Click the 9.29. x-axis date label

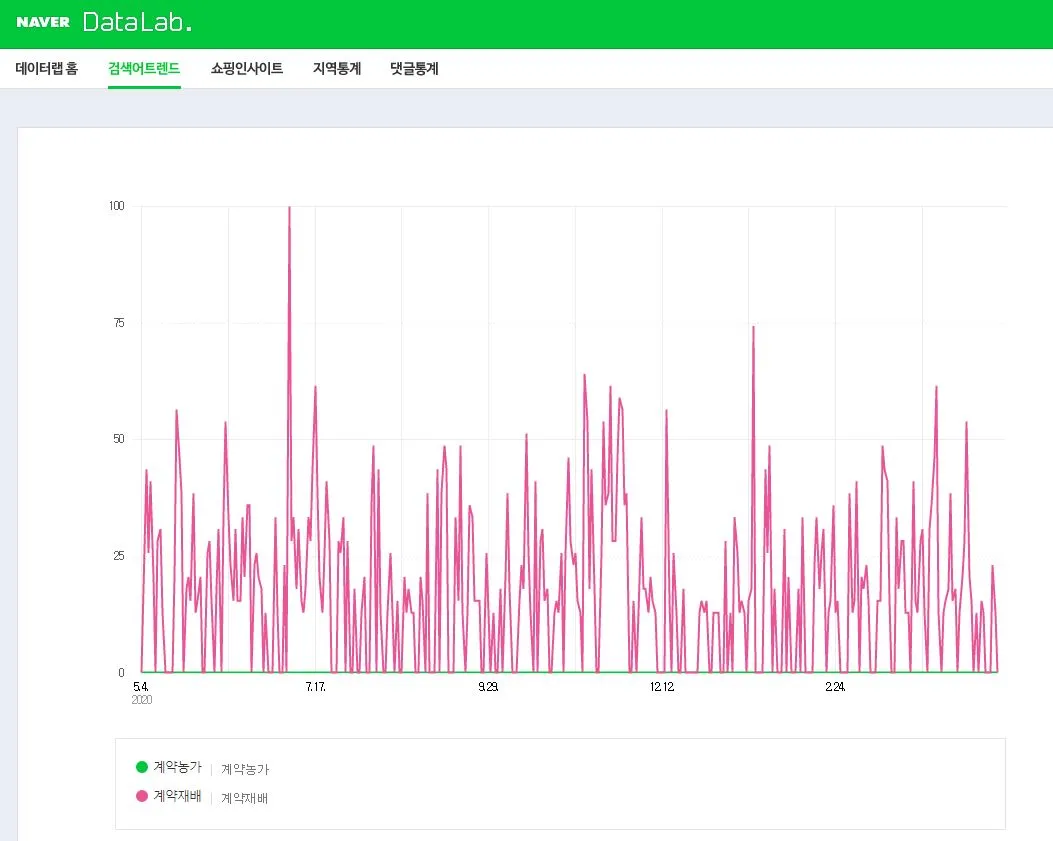[x=488, y=687]
